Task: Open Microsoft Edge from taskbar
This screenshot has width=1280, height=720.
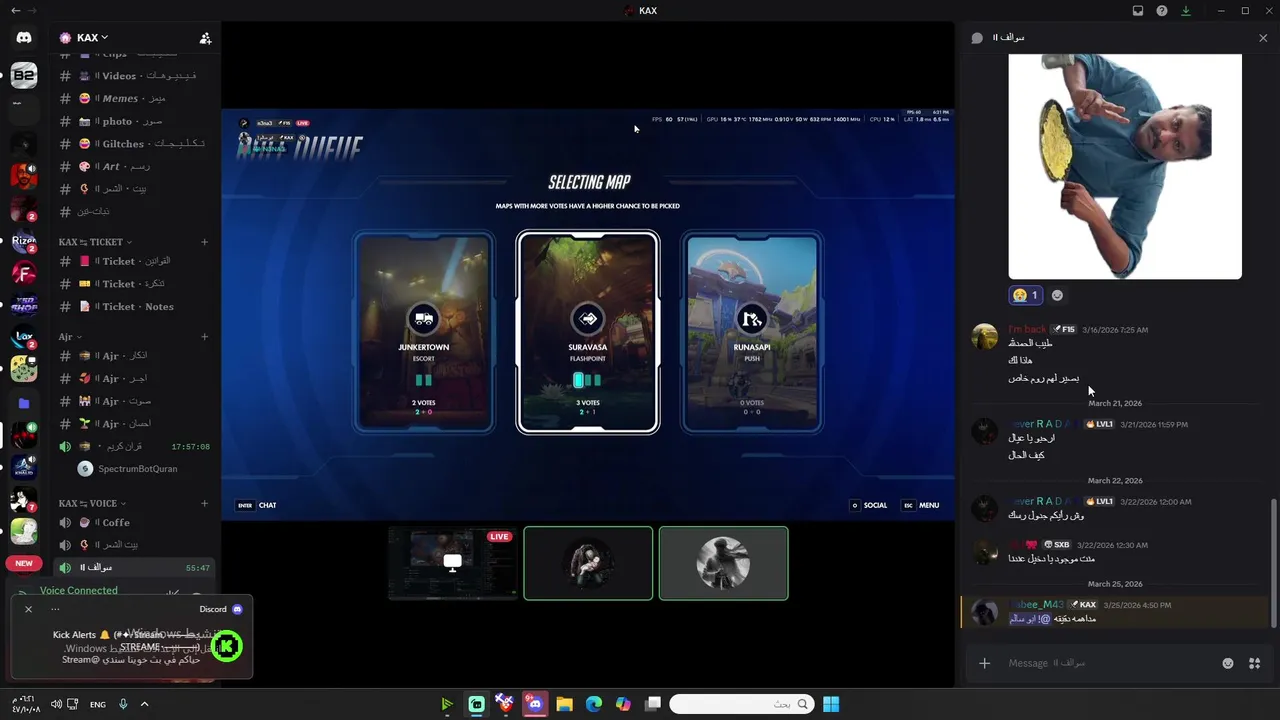Action: click(x=594, y=704)
